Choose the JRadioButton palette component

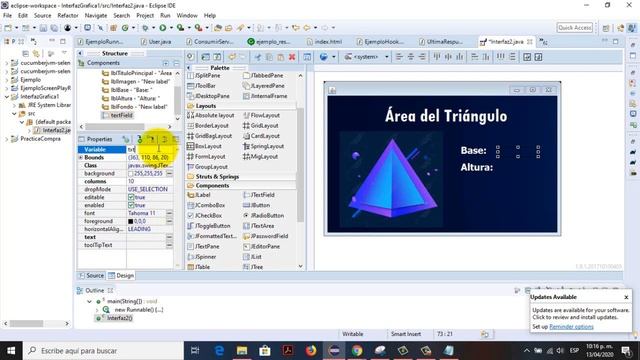(263, 216)
